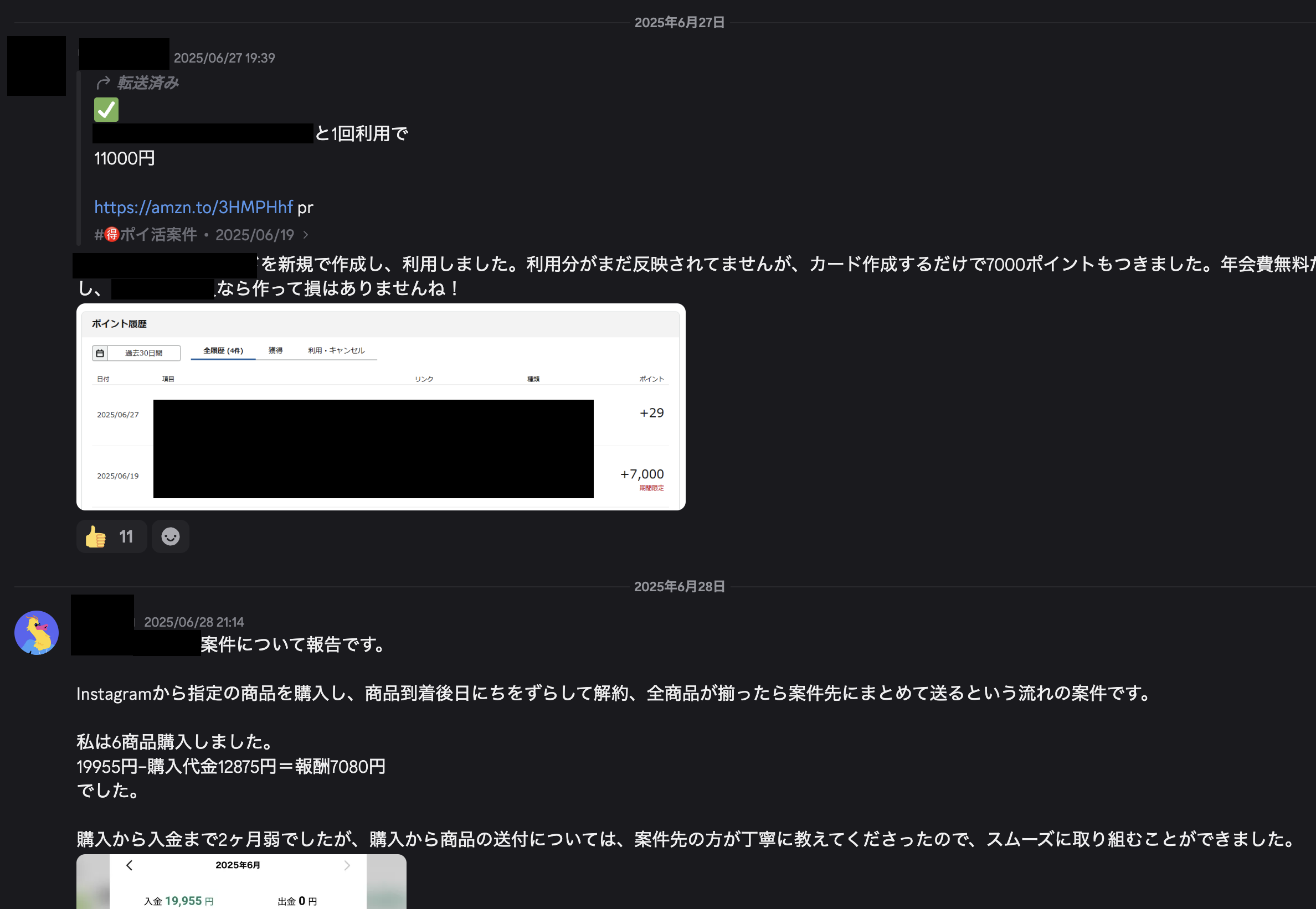
Task: Expand the chevron next to 2025/06/19
Action: pos(306,235)
